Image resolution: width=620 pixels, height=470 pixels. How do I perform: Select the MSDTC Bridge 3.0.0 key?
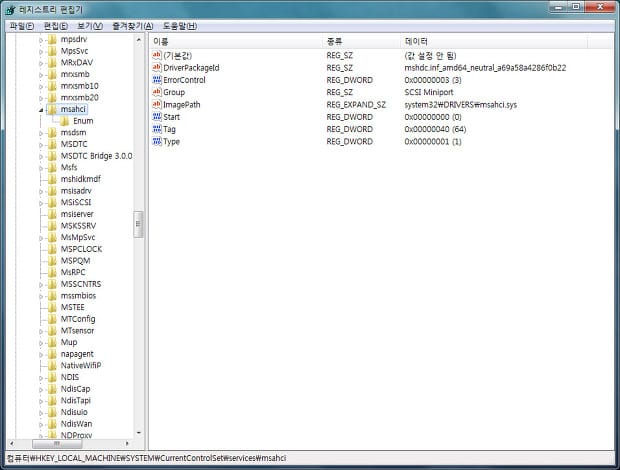(x=96, y=156)
